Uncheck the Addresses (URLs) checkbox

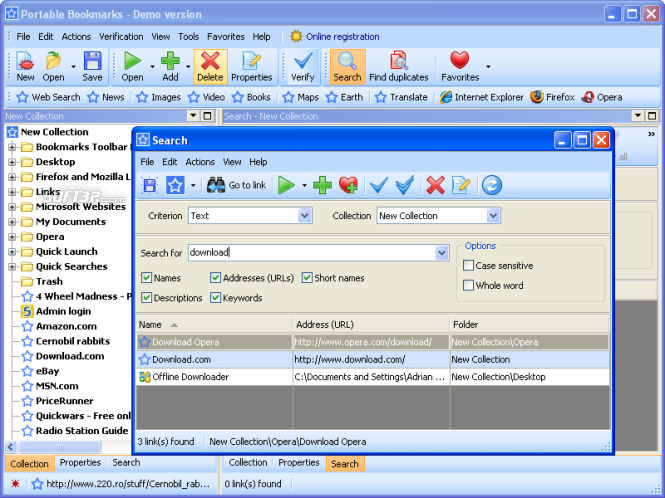(x=215, y=278)
